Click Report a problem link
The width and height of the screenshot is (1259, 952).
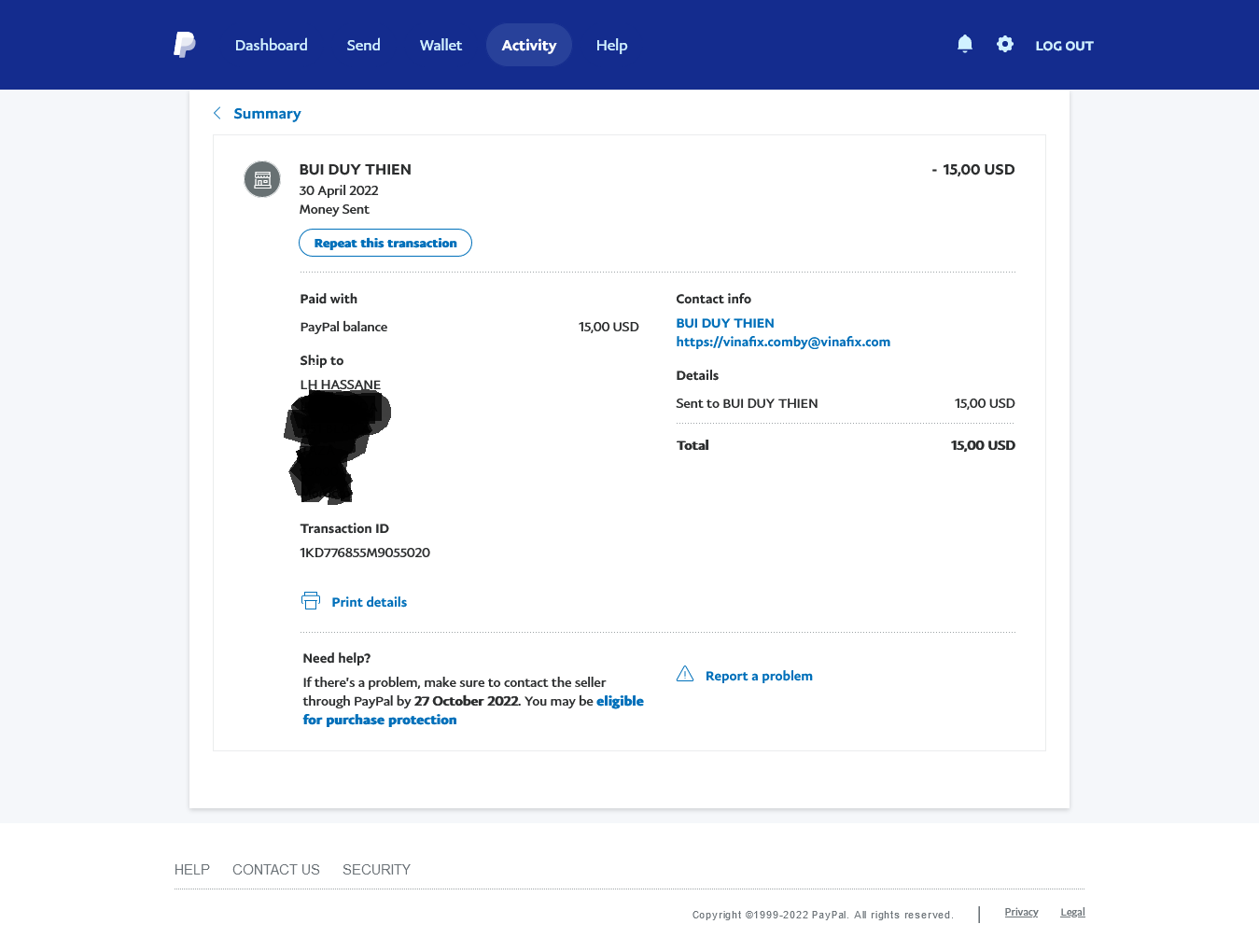[759, 676]
